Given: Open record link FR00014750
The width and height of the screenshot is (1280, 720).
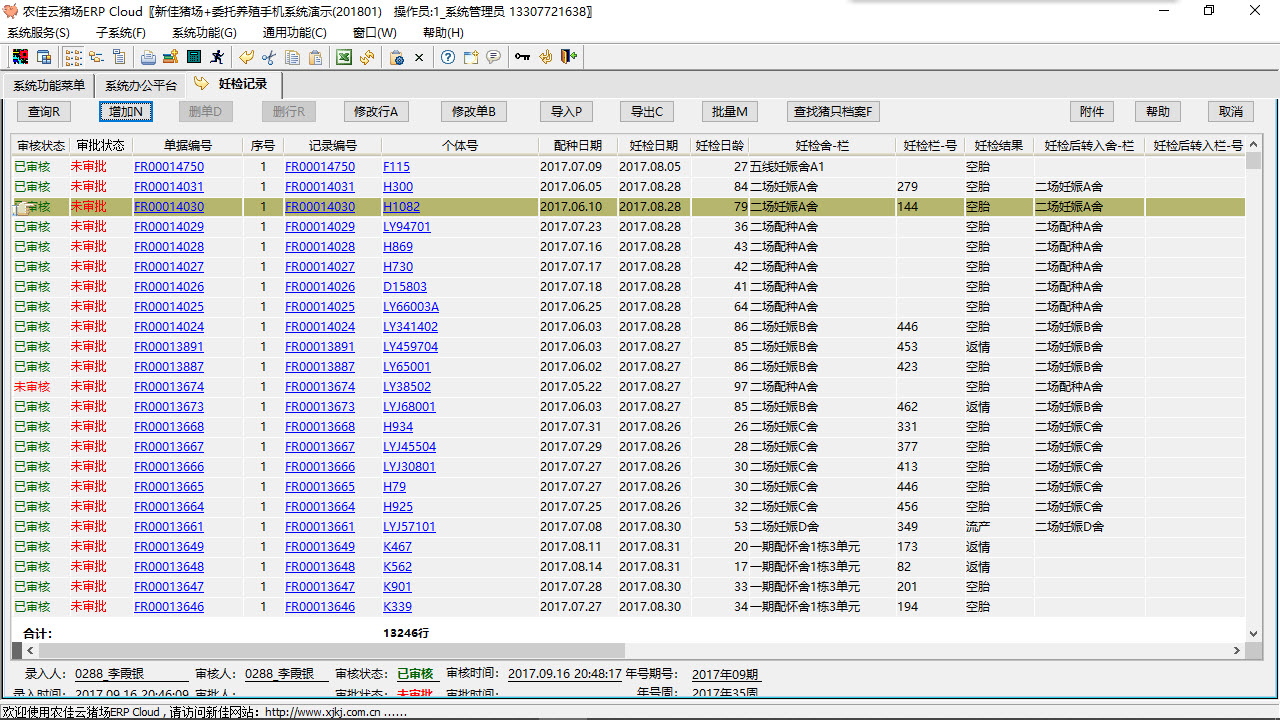Looking at the screenshot, I should pyautogui.click(x=168, y=166).
